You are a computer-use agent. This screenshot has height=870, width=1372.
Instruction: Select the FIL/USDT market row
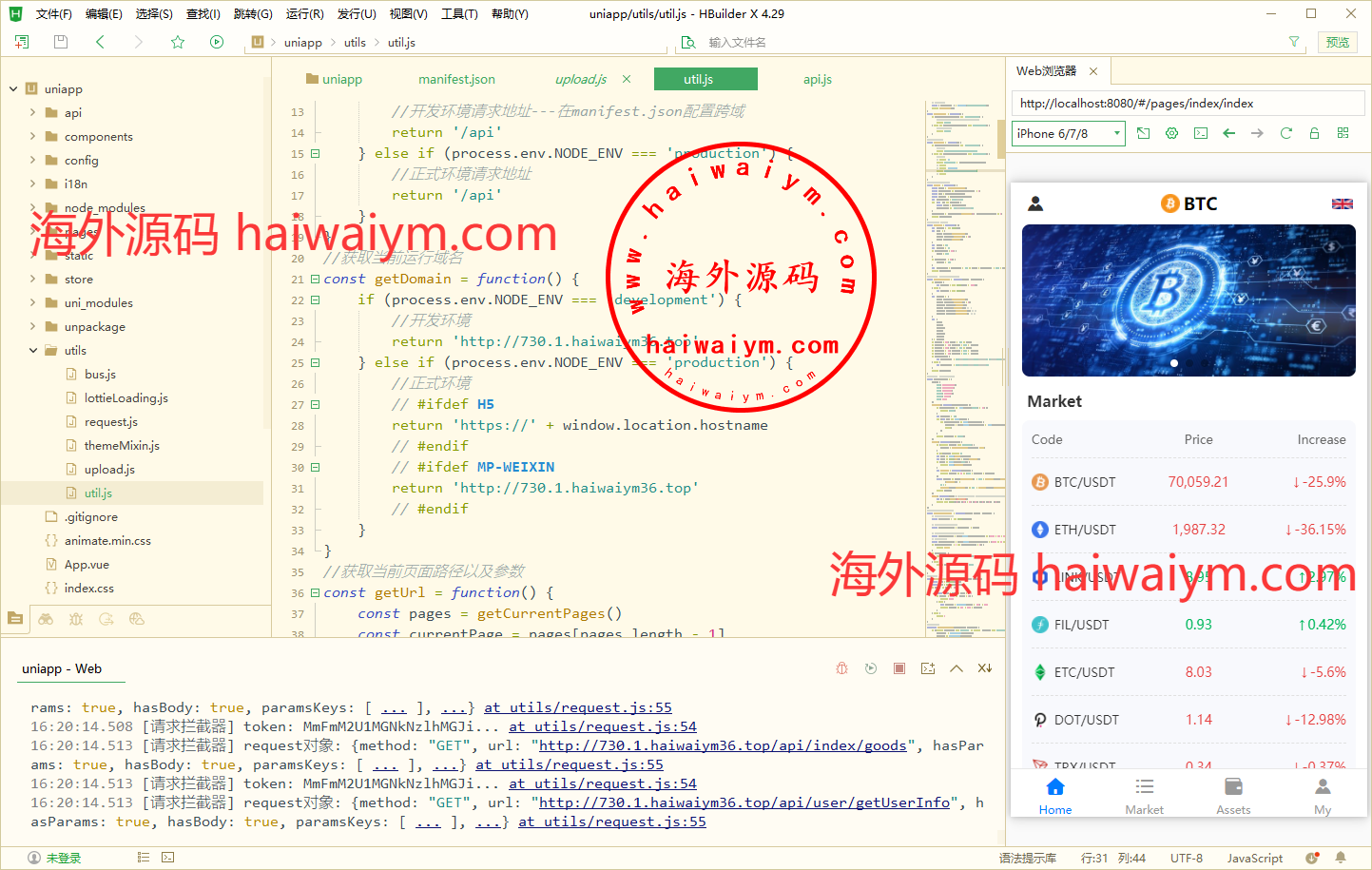[x=1188, y=625]
